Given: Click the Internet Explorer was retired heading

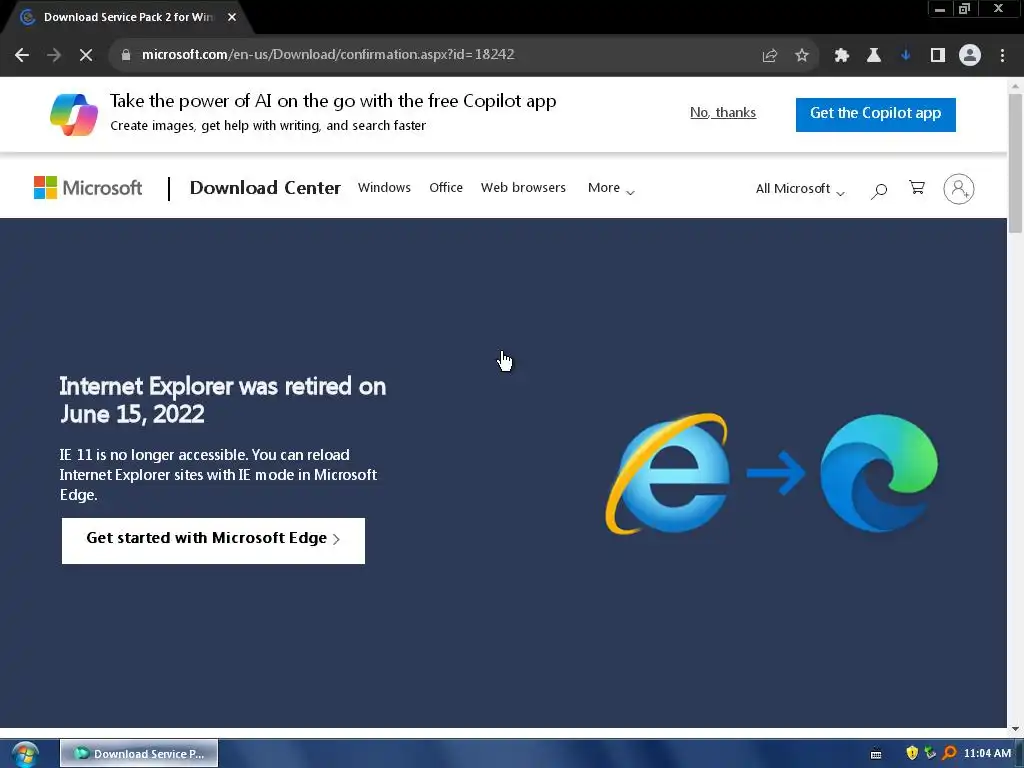Looking at the screenshot, I should pyautogui.click(x=222, y=400).
